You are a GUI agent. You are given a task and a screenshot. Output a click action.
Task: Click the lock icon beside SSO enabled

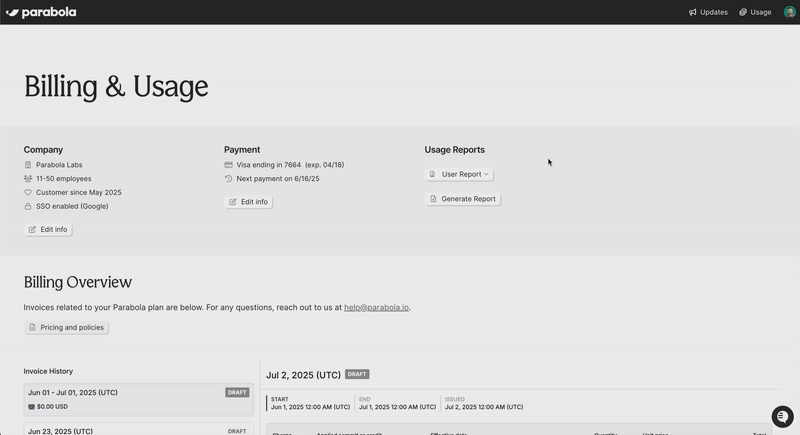click(x=28, y=206)
